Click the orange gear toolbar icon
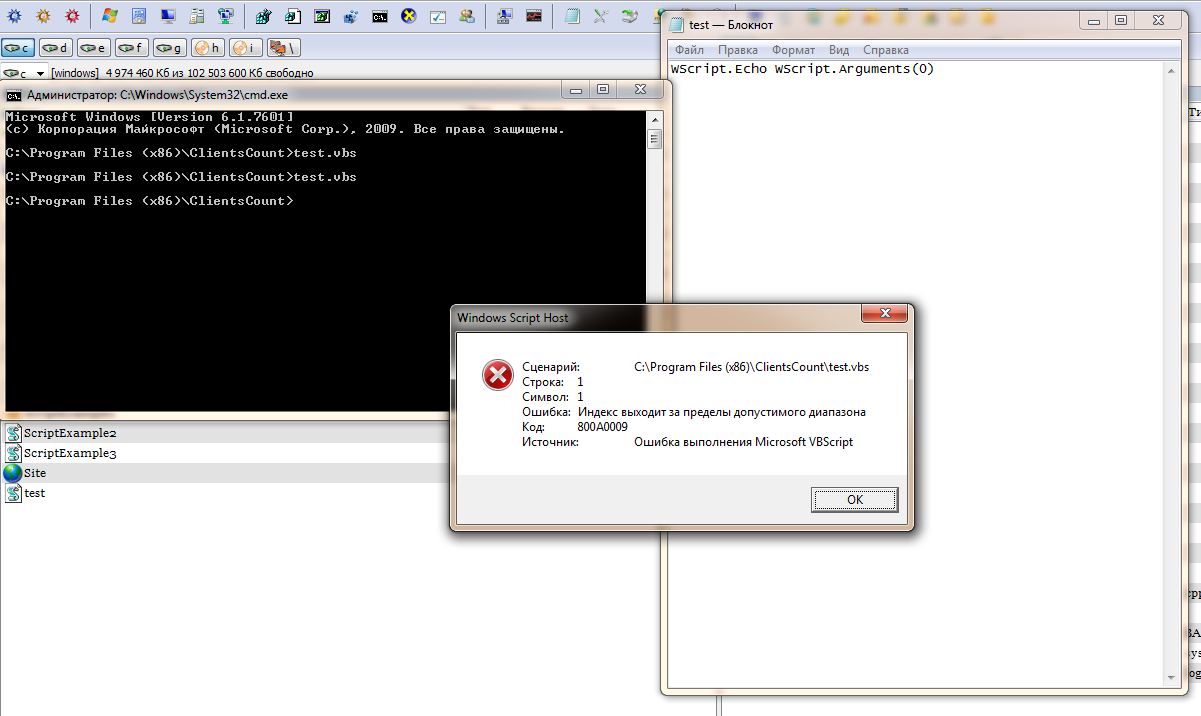 [x=43, y=16]
